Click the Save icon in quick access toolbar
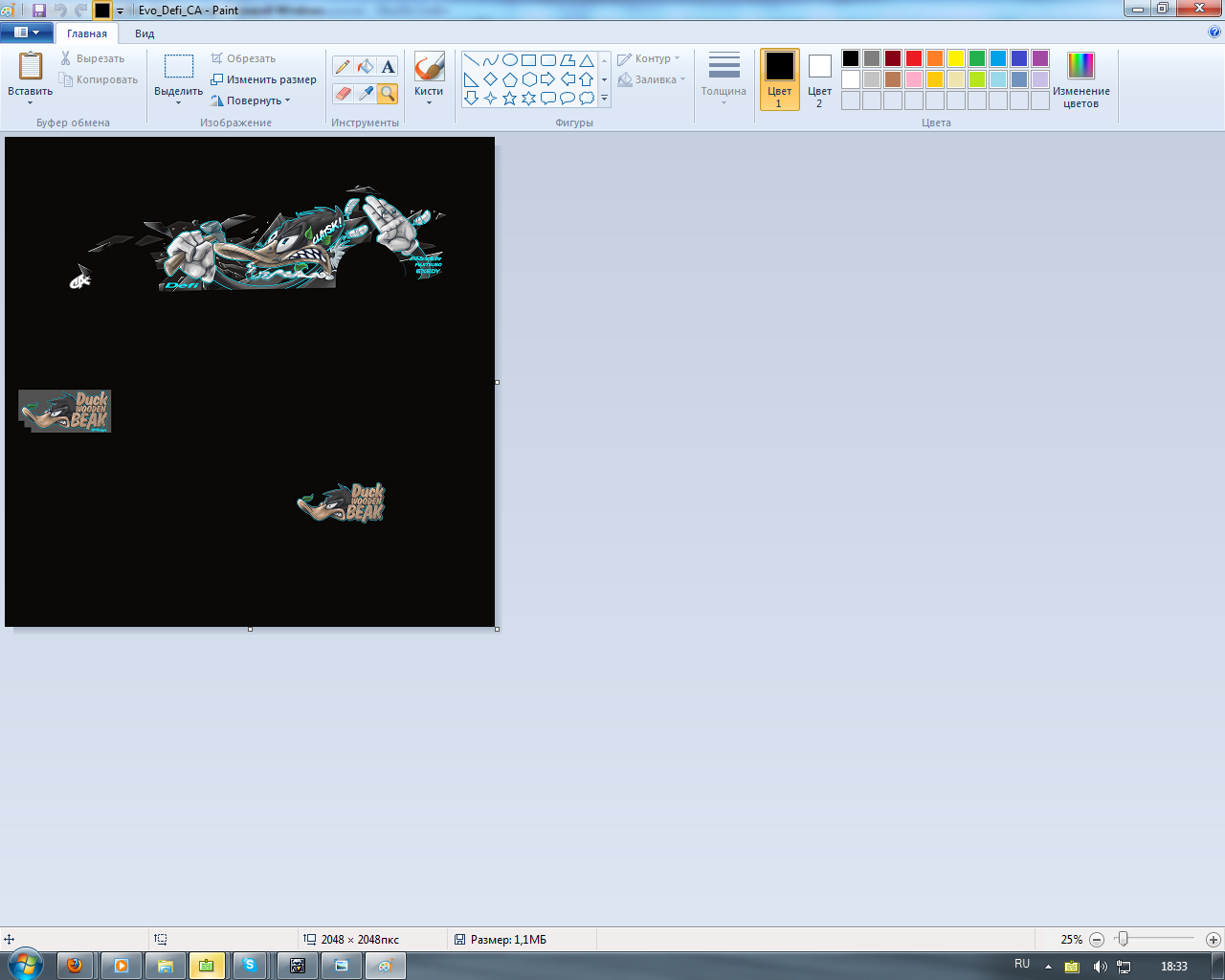 click(x=39, y=11)
